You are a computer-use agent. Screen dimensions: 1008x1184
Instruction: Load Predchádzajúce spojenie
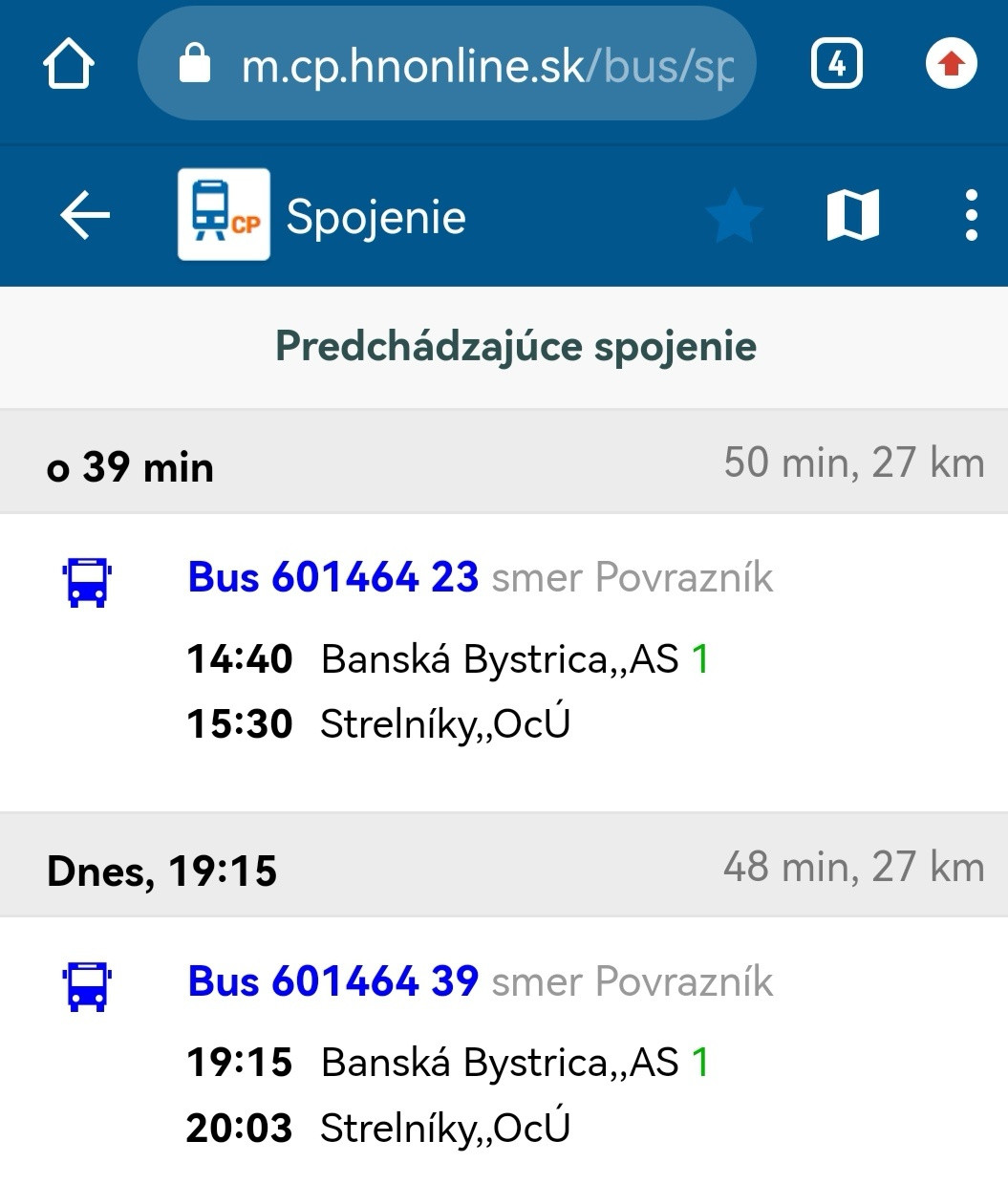coord(516,346)
